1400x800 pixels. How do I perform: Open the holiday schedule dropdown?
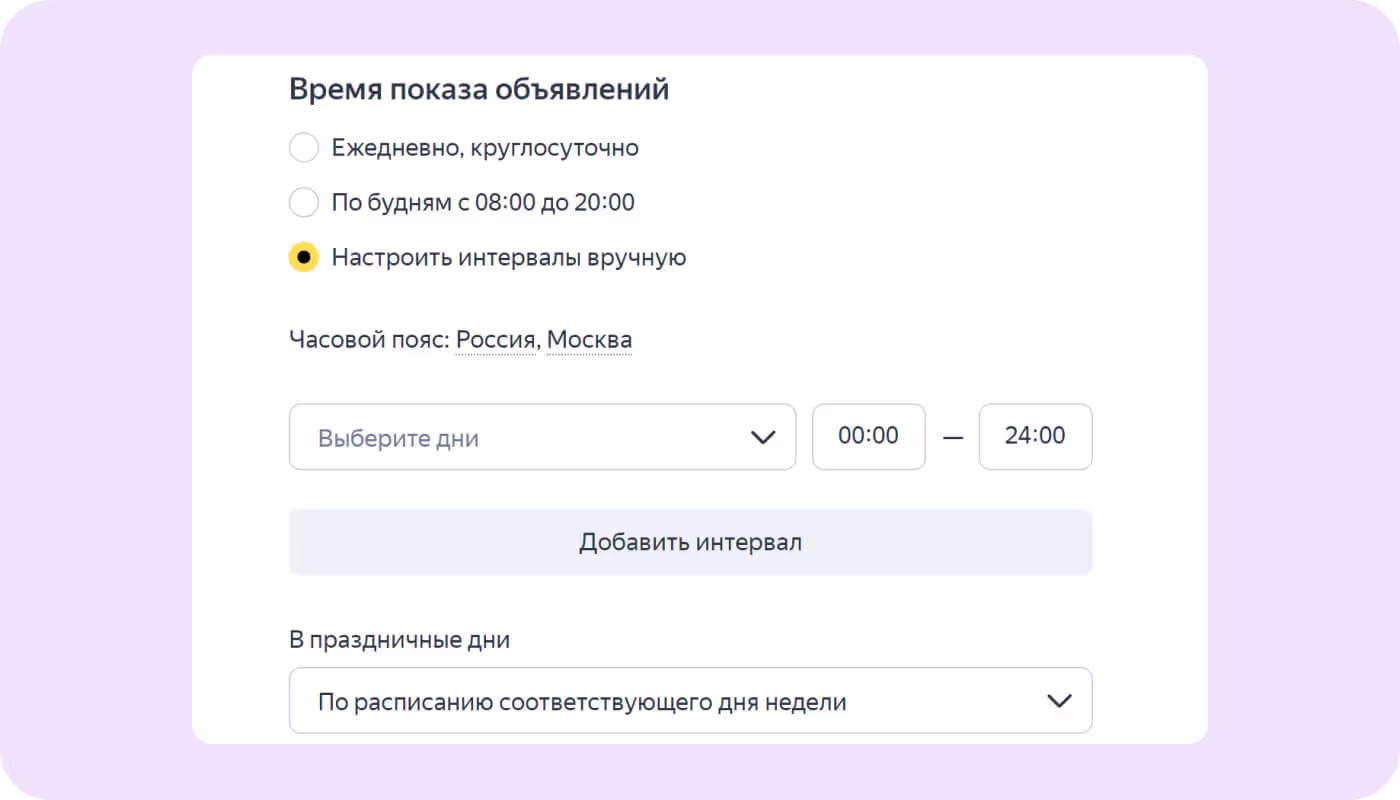point(690,701)
